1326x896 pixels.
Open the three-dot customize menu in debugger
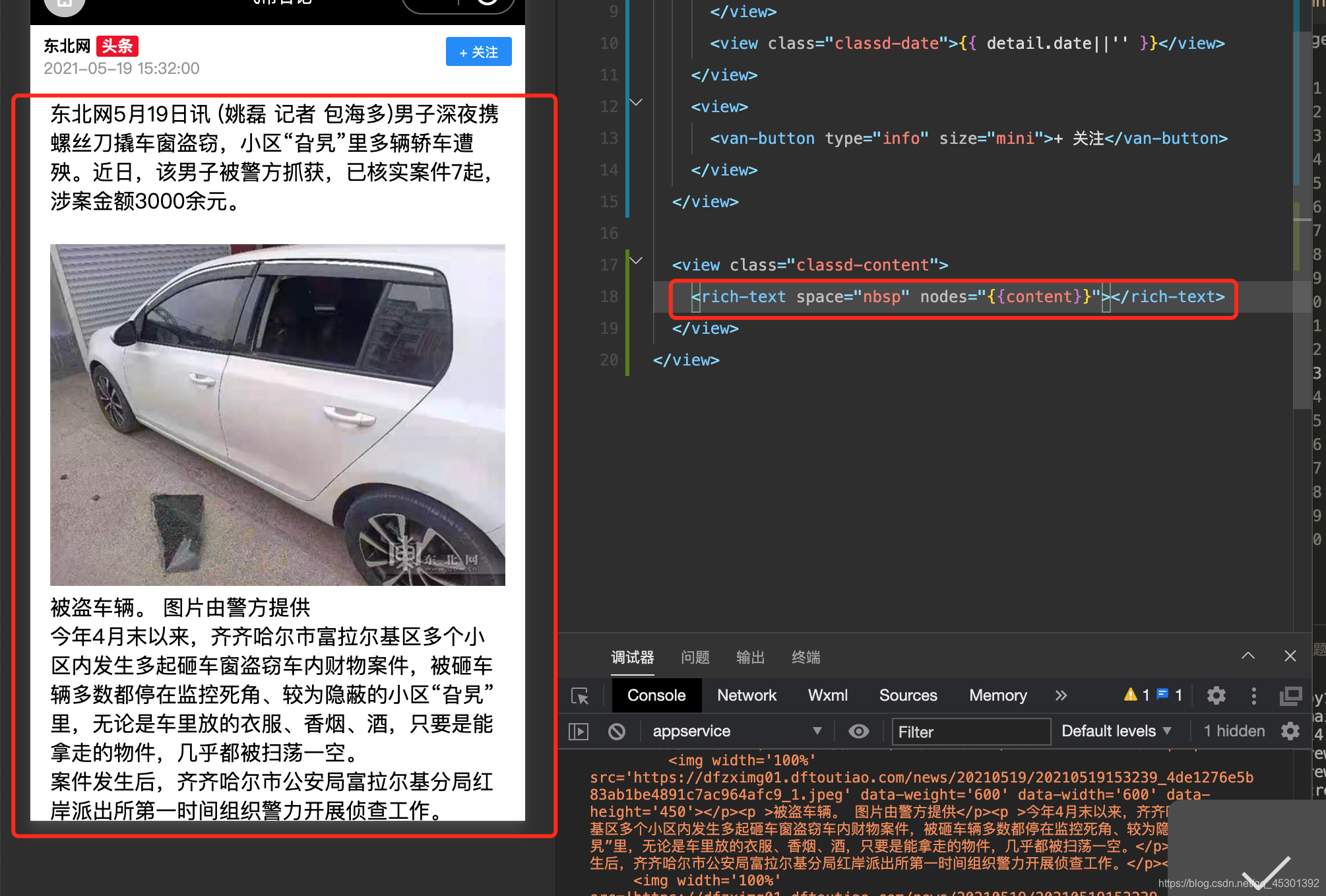[1254, 695]
